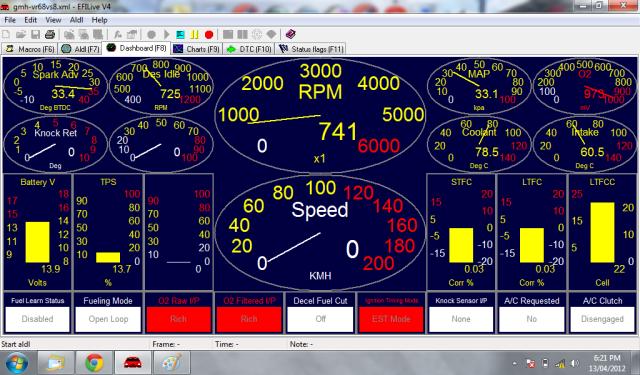Open the Help menu
The width and height of the screenshot is (640, 375).
[99, 20]
